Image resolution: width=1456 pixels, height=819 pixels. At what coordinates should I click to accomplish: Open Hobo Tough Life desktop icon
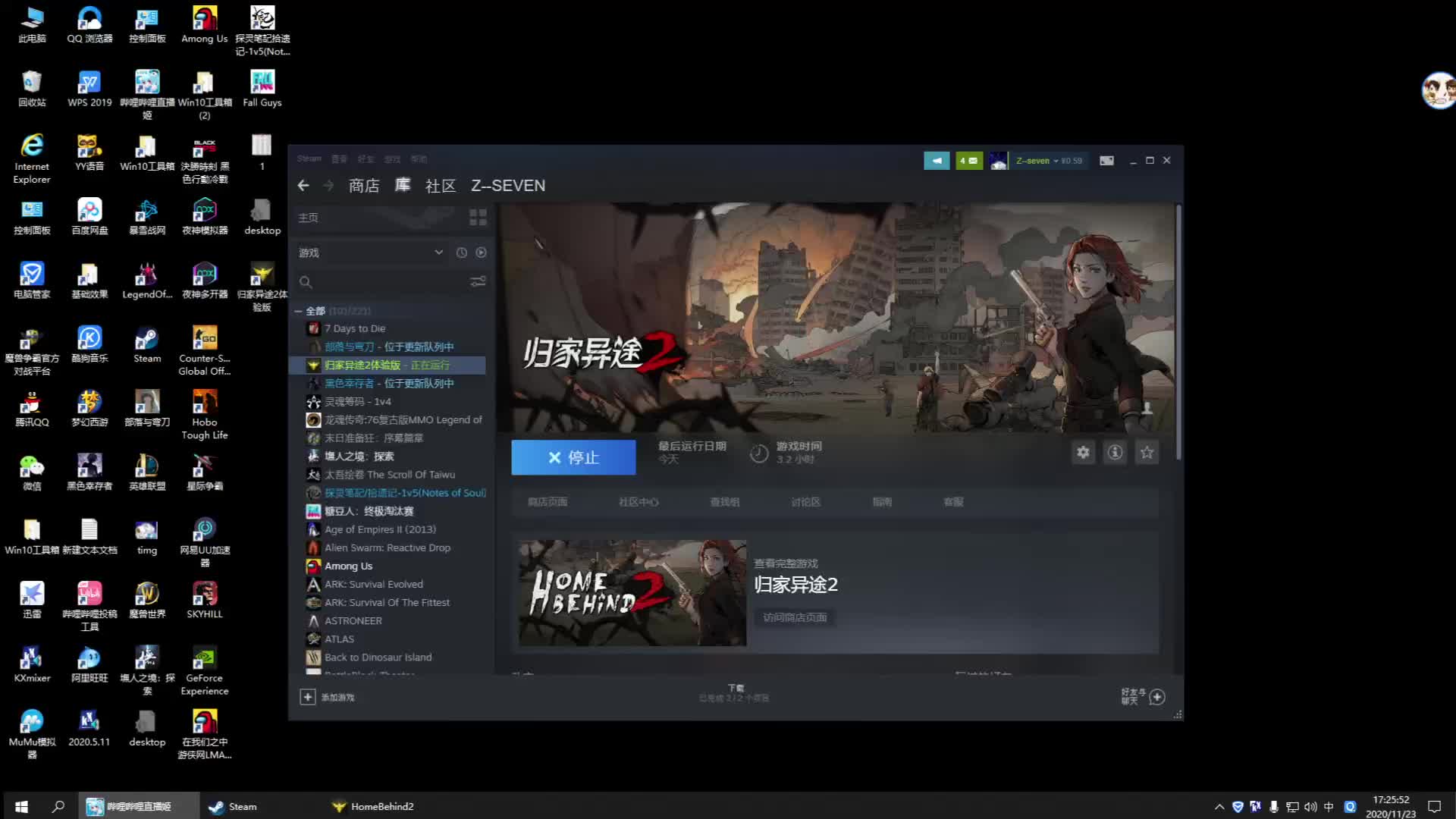205,415
